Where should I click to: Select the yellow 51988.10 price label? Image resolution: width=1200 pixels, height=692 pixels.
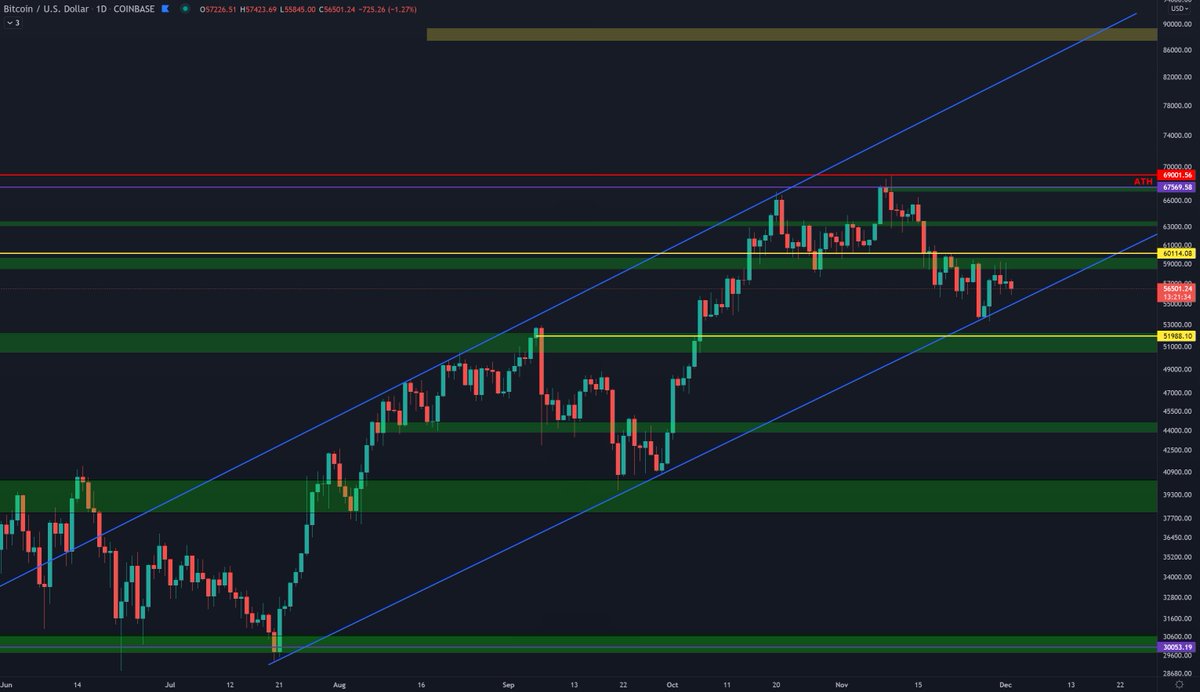(1176, 336)
